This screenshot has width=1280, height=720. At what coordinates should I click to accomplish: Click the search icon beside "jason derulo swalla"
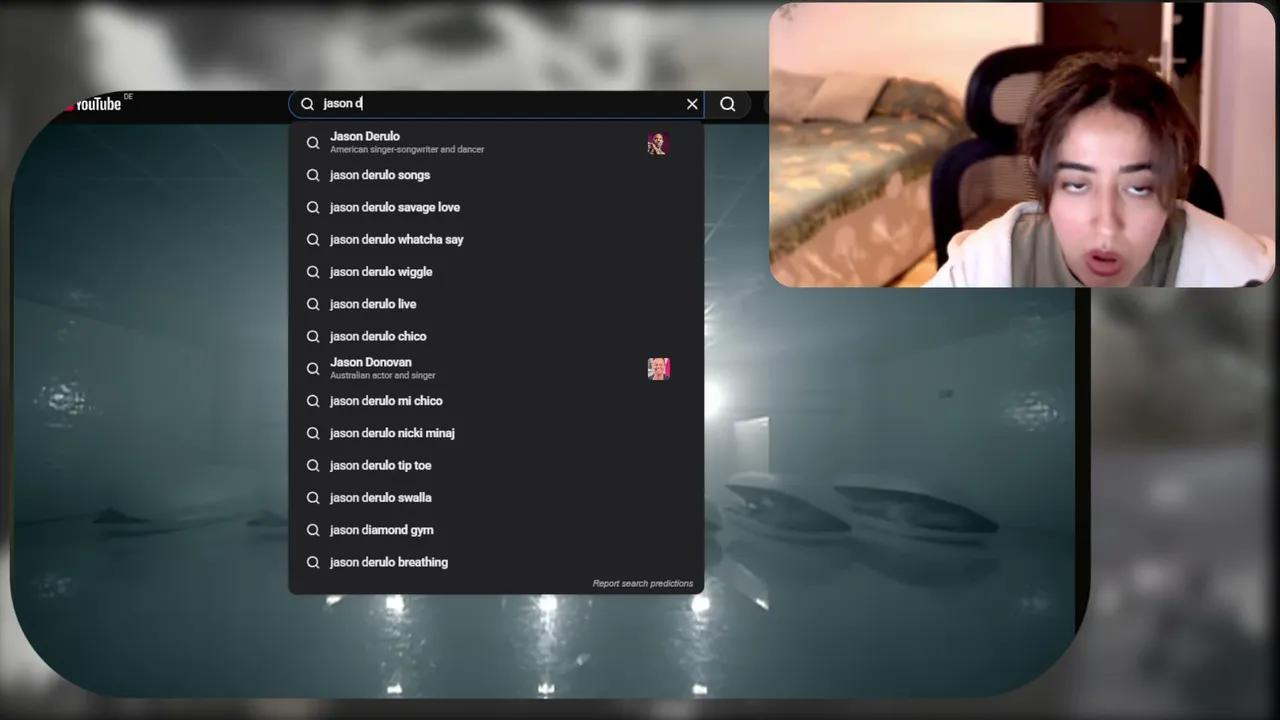pyautogui.click(x=313, y=497)
